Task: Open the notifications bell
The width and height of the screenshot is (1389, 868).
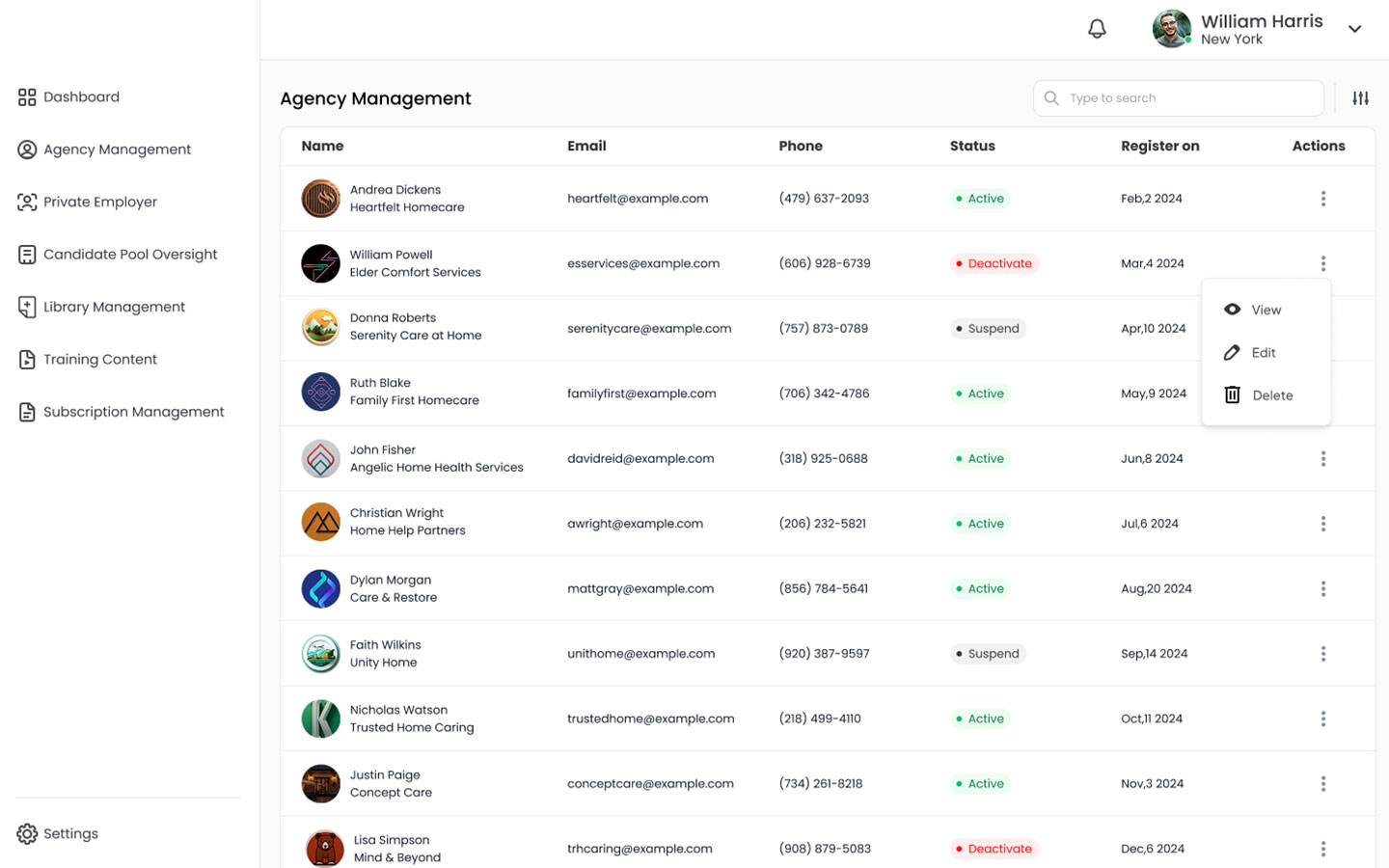Action: [1097, 29]
